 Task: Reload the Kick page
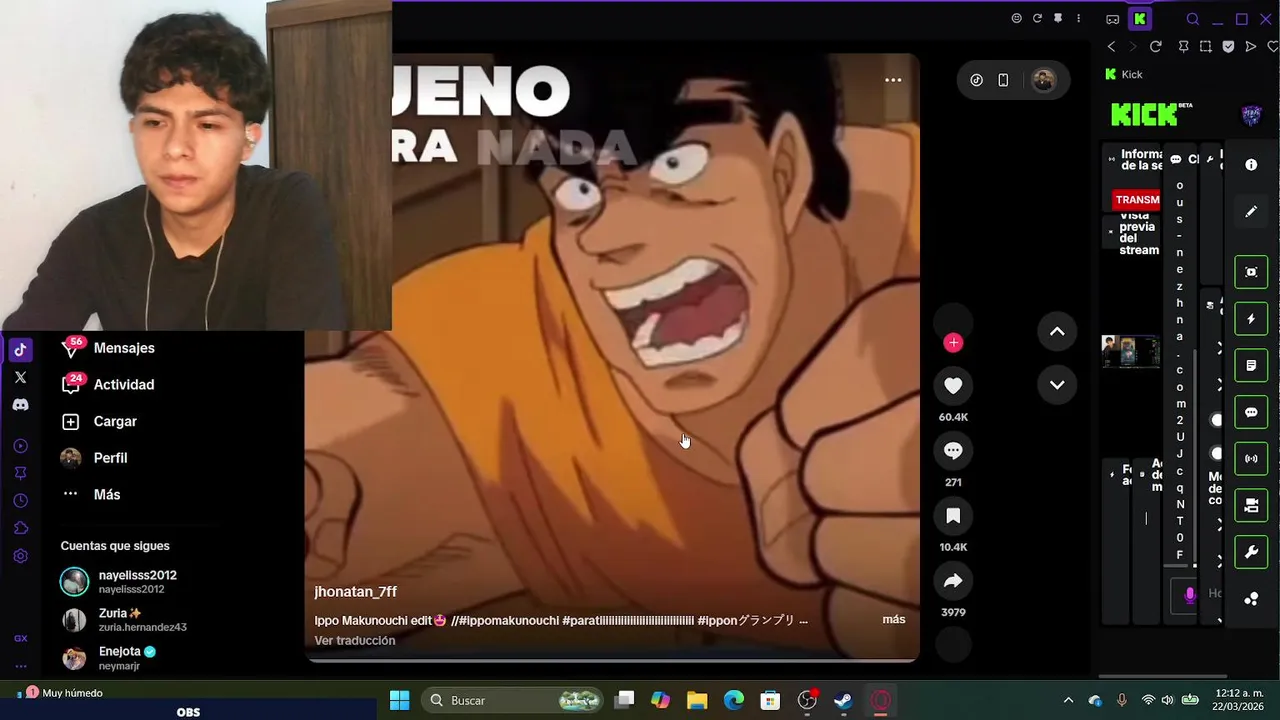1156,47
